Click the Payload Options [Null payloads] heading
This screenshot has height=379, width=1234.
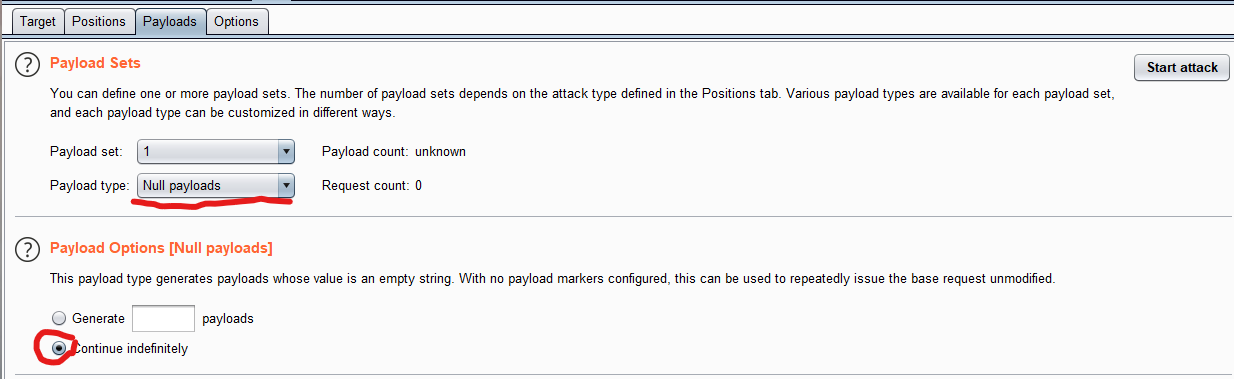point(161,247)
